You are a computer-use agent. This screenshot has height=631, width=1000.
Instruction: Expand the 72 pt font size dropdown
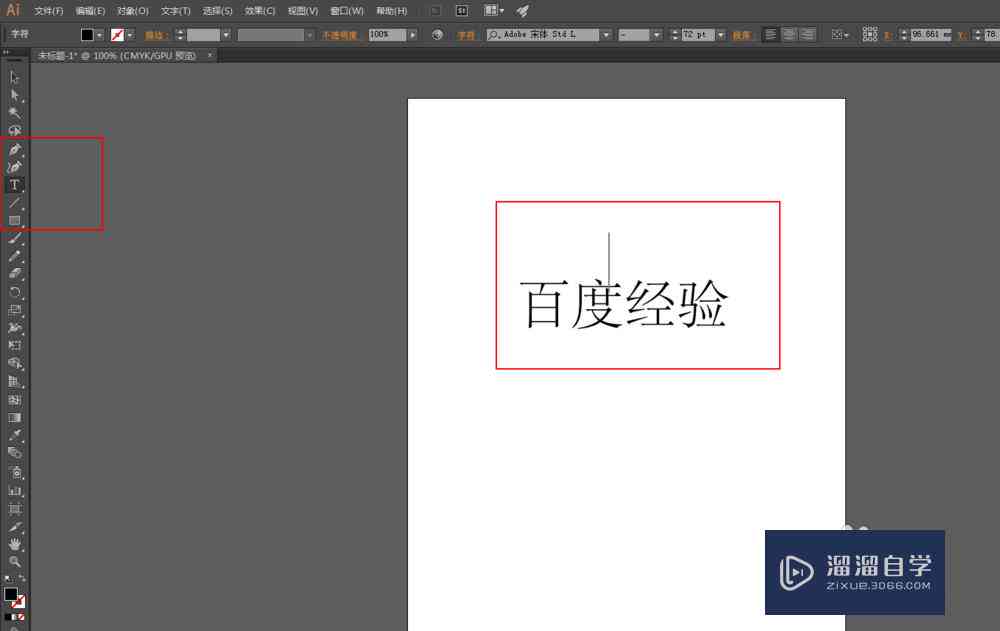(x=721, y=35)
